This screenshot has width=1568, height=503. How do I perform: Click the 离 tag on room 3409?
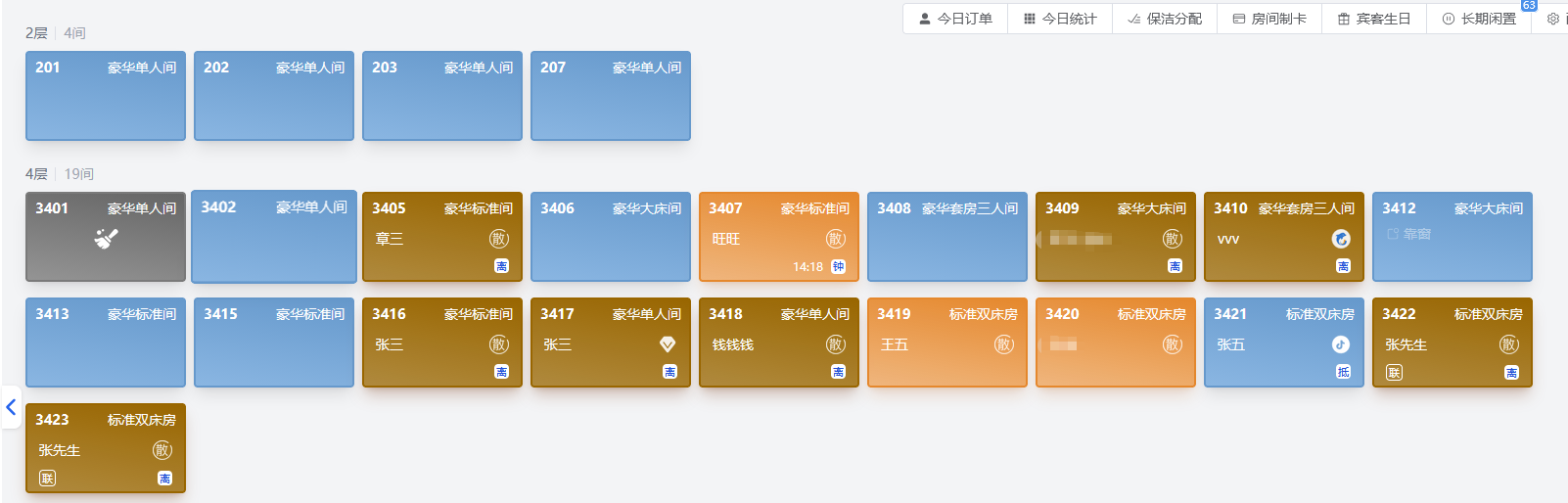click(x=1175, y=266)
